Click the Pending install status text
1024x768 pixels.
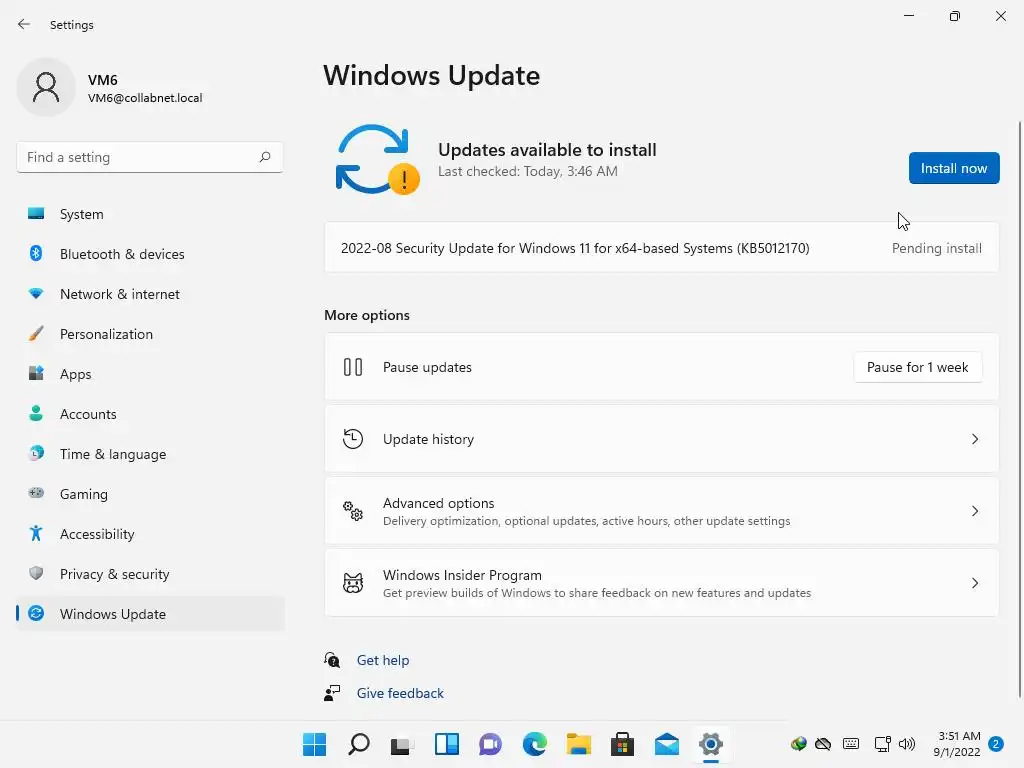[936, 248]
